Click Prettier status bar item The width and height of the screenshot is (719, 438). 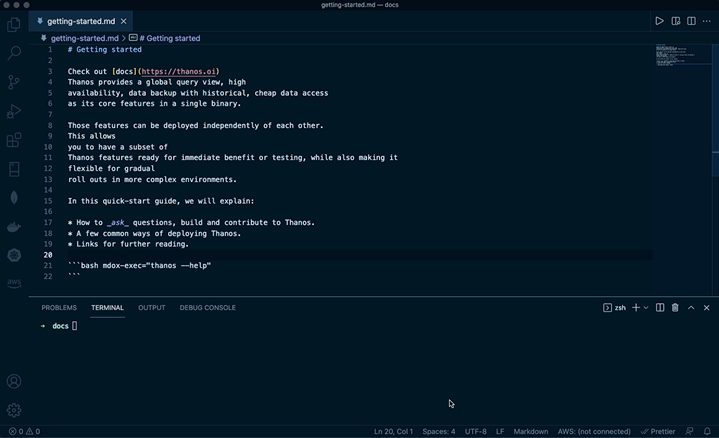(x=658, y=431)
